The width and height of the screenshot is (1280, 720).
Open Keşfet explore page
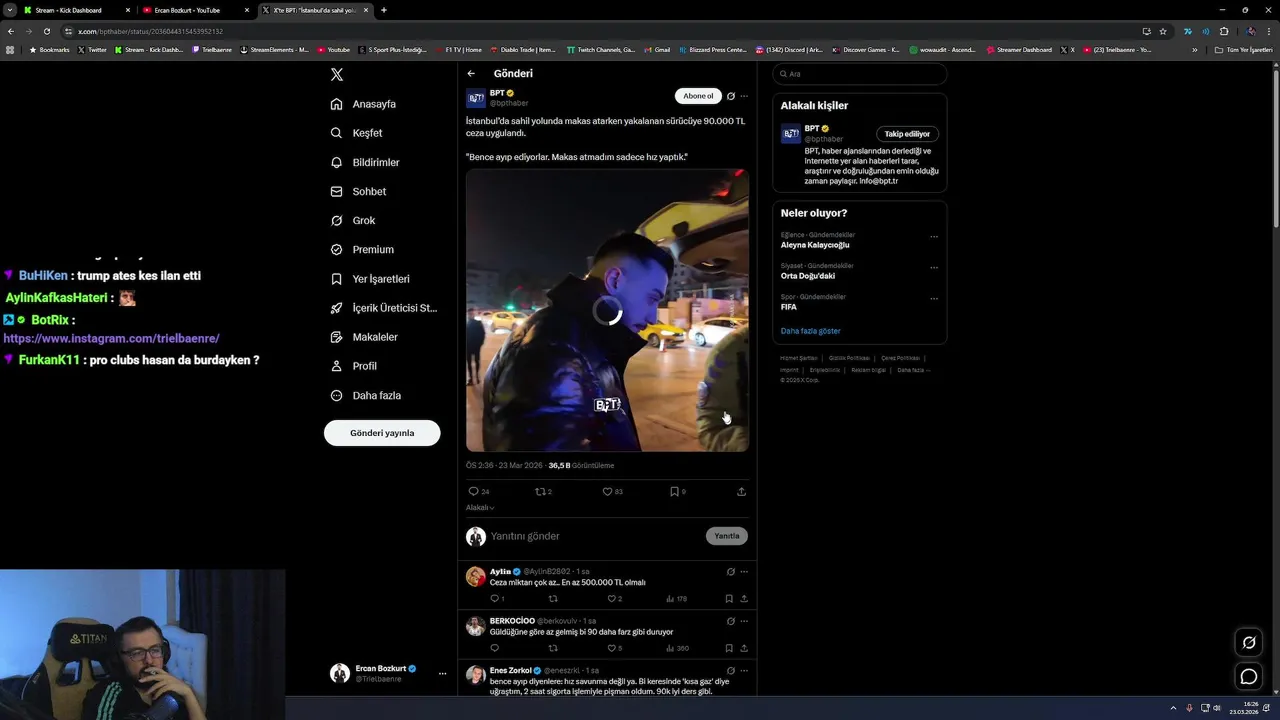click(356, 133)
